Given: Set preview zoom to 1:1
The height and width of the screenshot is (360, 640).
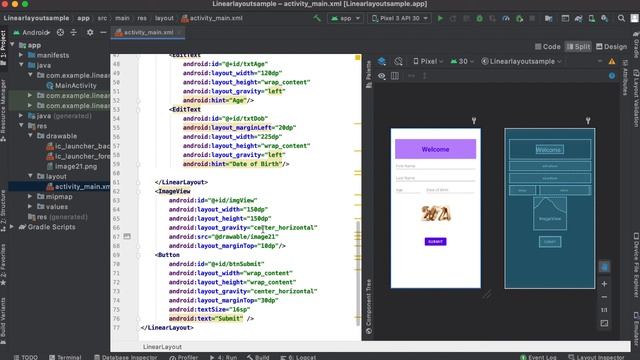Looking at the screenshot, I should click(604, 310).
